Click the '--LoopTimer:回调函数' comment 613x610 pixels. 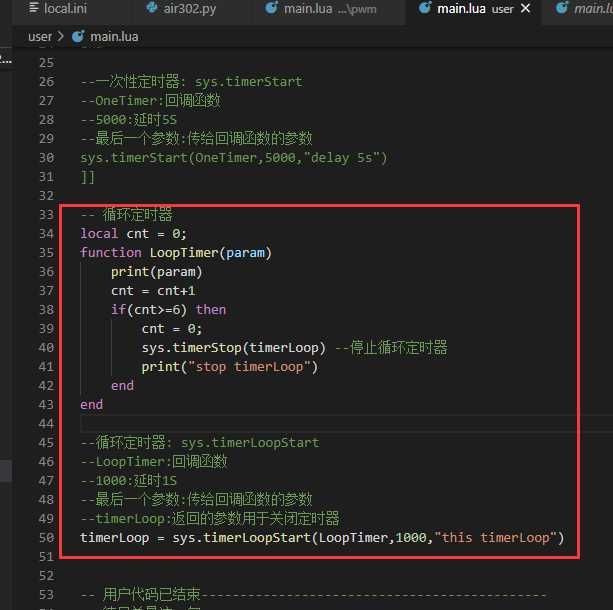point(154,461)
